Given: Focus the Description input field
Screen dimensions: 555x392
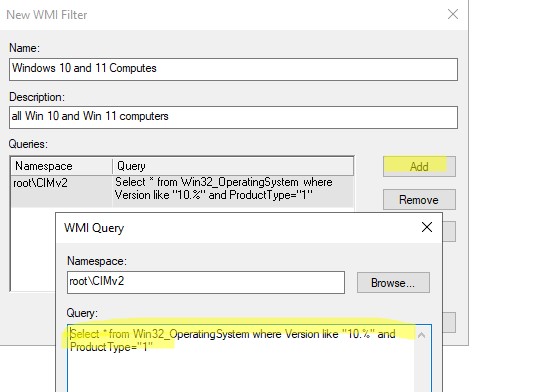Looking at the screenshot, I should click(x=233, y=118).
